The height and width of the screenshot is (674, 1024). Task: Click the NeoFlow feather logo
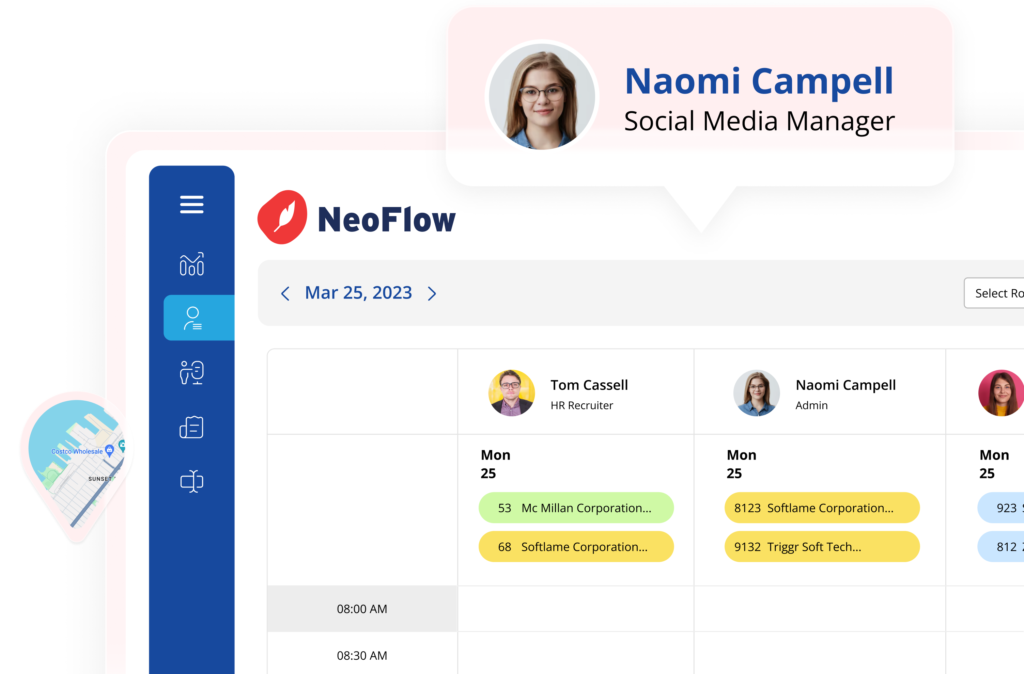pos(283,217)
